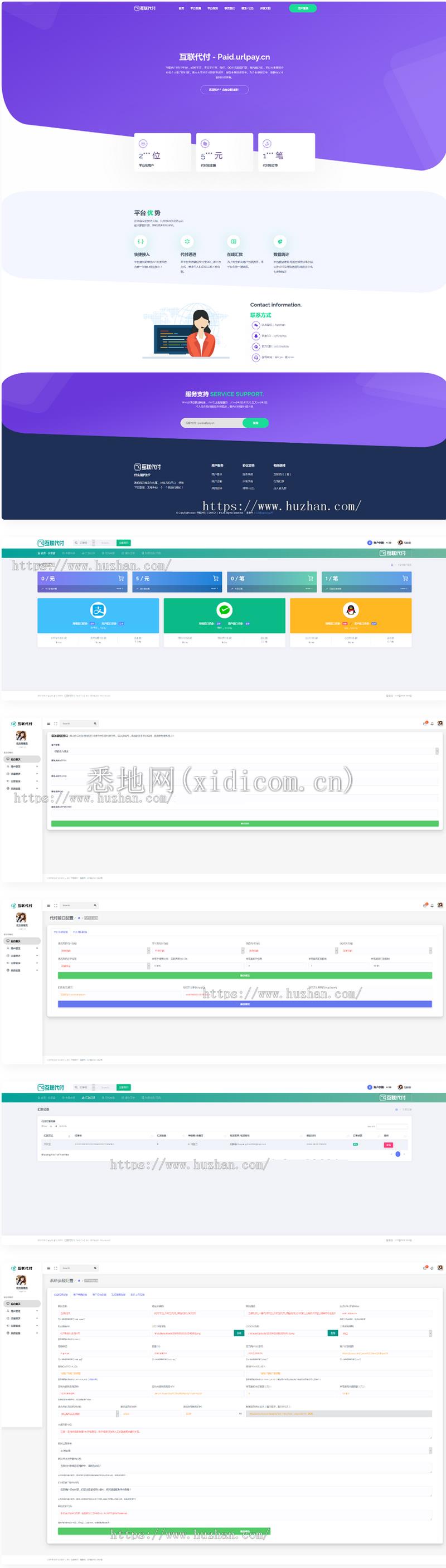Click the green status badge in the orders table row
The height and width of the screenshot is (1568, 446).
[x=355, y=1145]
